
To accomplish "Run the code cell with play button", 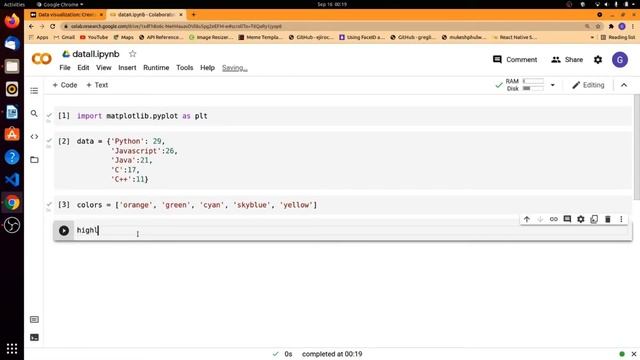I will point(64,230).
